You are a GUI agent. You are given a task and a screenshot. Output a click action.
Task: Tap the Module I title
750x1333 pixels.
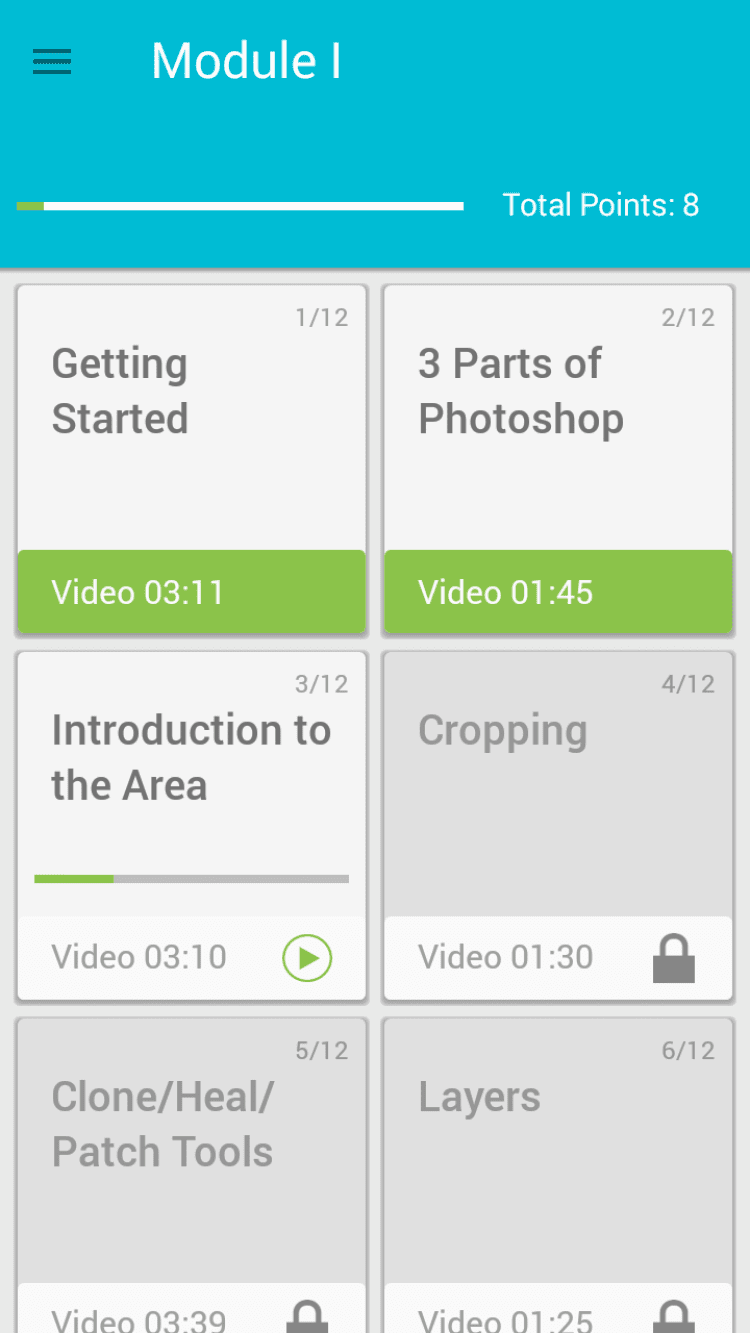pos(246,61)
